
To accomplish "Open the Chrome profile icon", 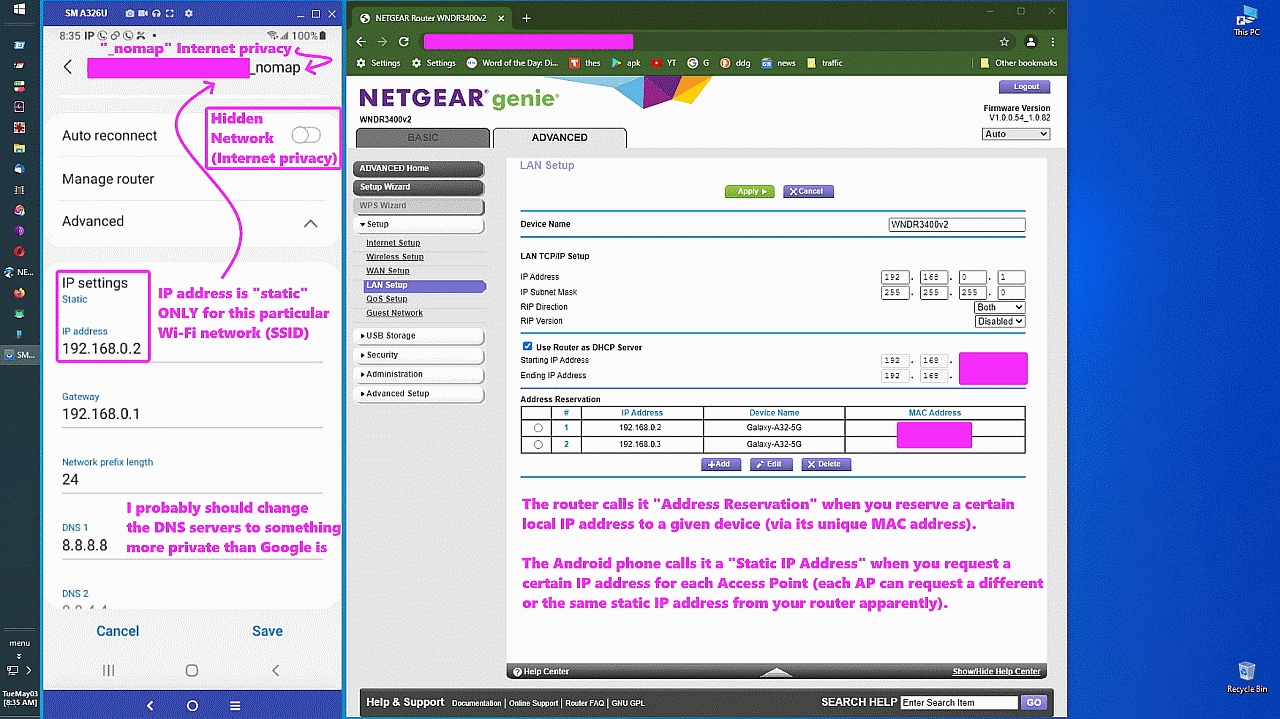I will 1031,42.
